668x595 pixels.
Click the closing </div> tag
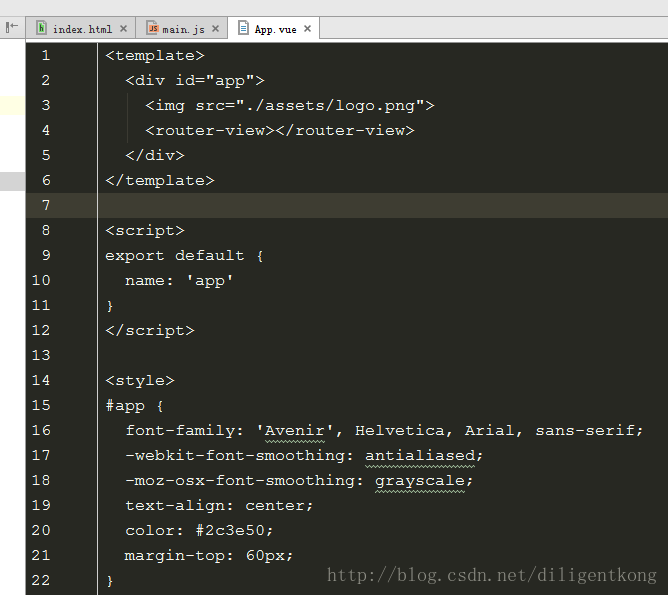click(155, 155)
